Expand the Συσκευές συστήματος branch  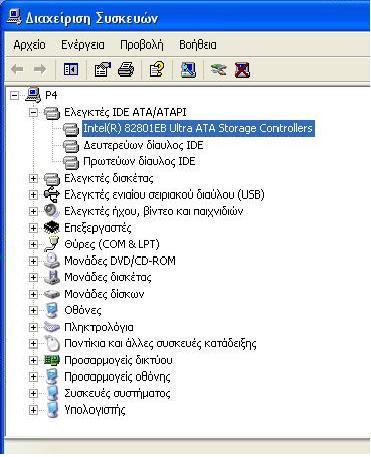33,393
